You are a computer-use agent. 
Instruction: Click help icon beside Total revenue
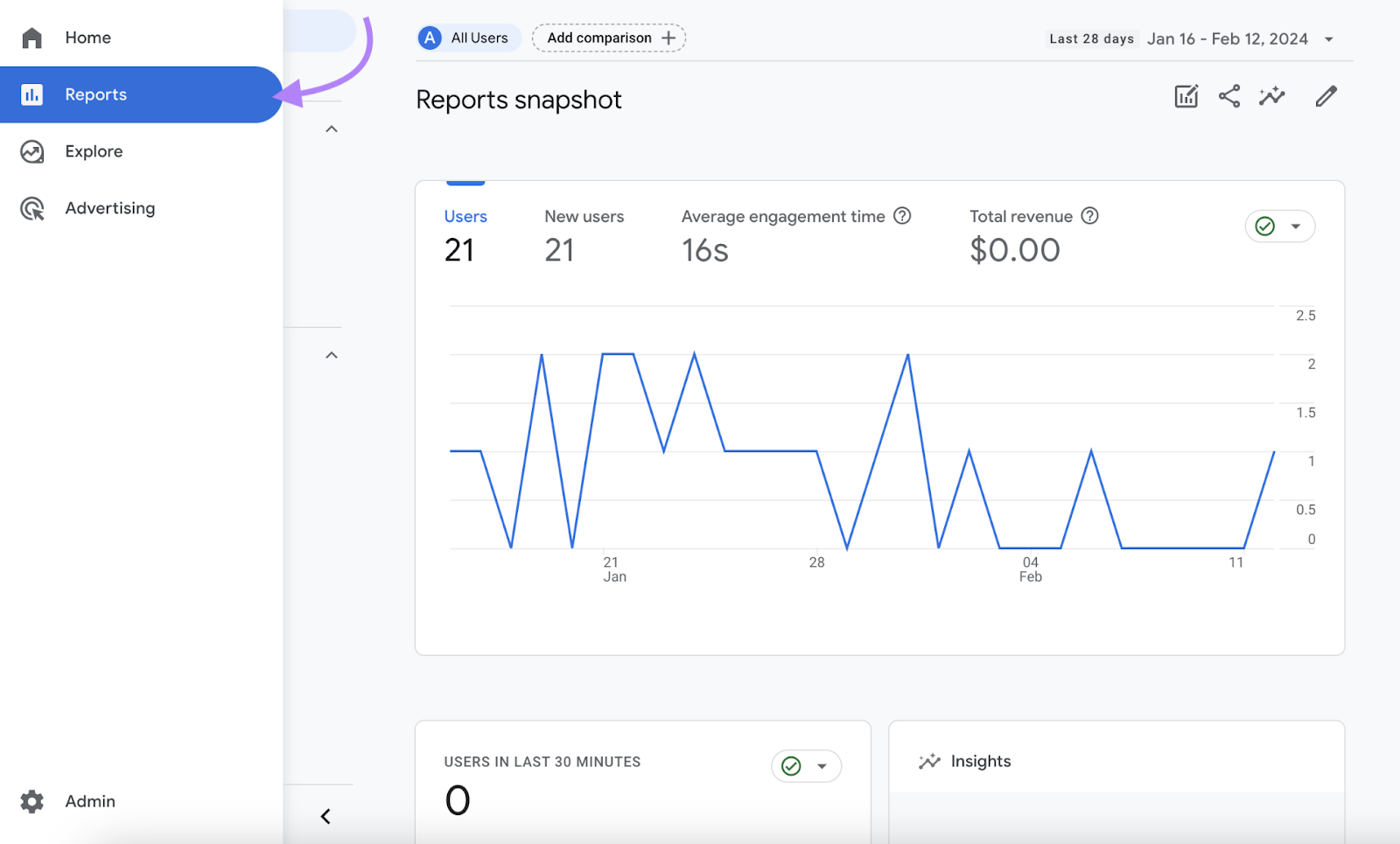[x=1089, y=216]
